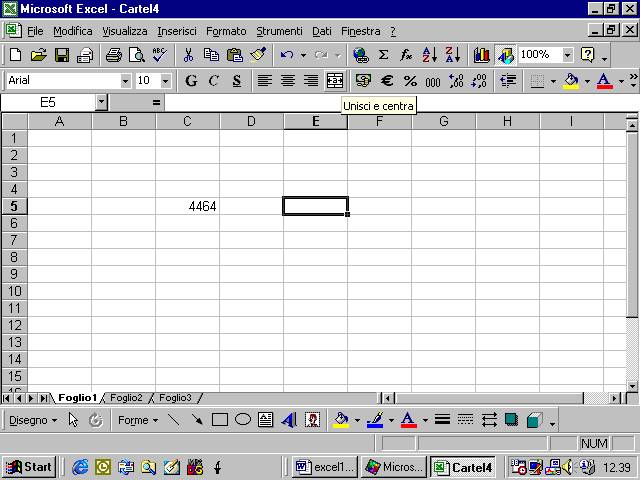Click the formula bar equals button
The image size is (640, 480).
click(156, 102)
